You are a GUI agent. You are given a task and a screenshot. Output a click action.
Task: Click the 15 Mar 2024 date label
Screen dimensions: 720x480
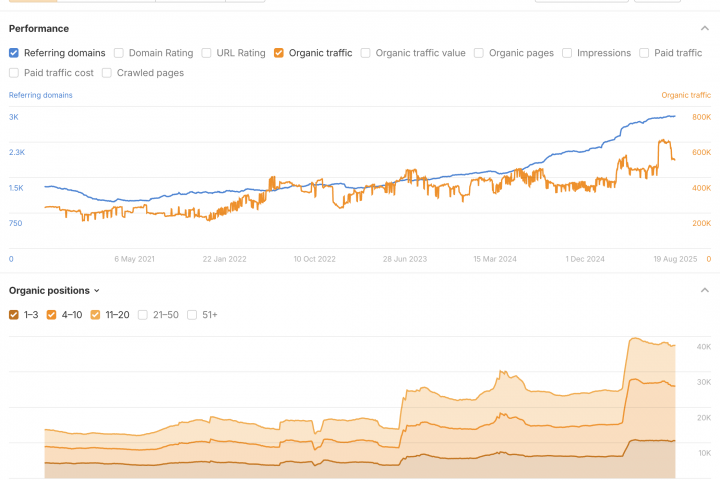(x=495, y=259)
